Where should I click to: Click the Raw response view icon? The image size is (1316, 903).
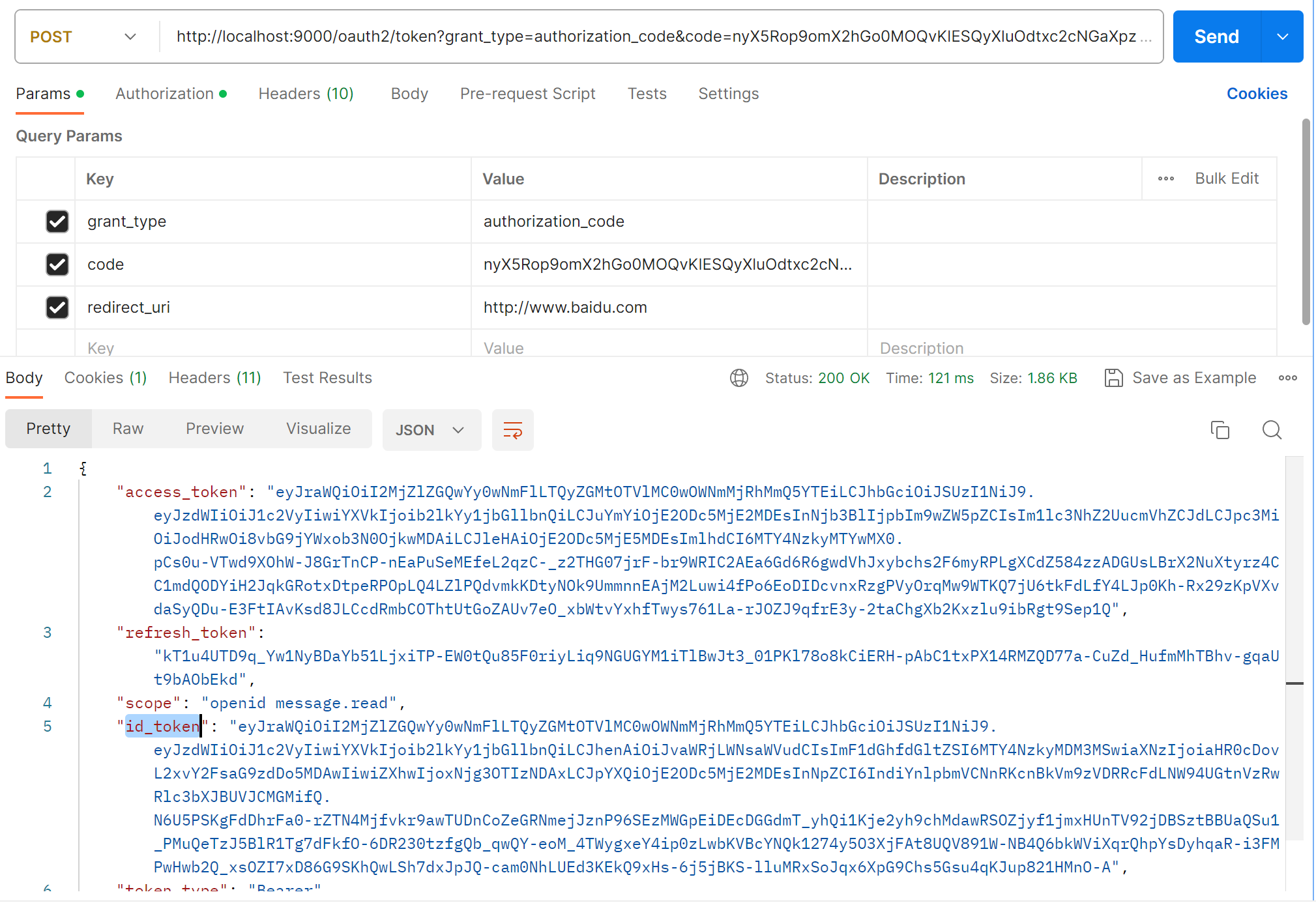click(x=128, y=428)
